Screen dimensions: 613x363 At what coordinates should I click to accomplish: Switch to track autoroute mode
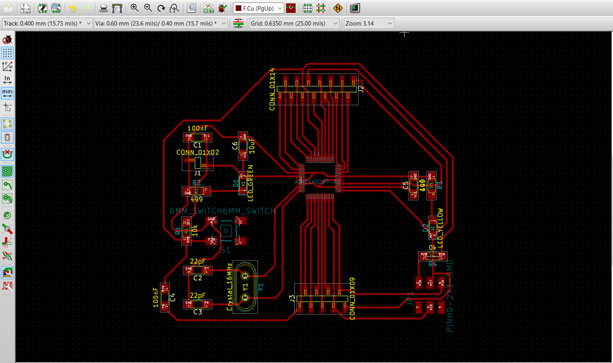coord(321,8)
